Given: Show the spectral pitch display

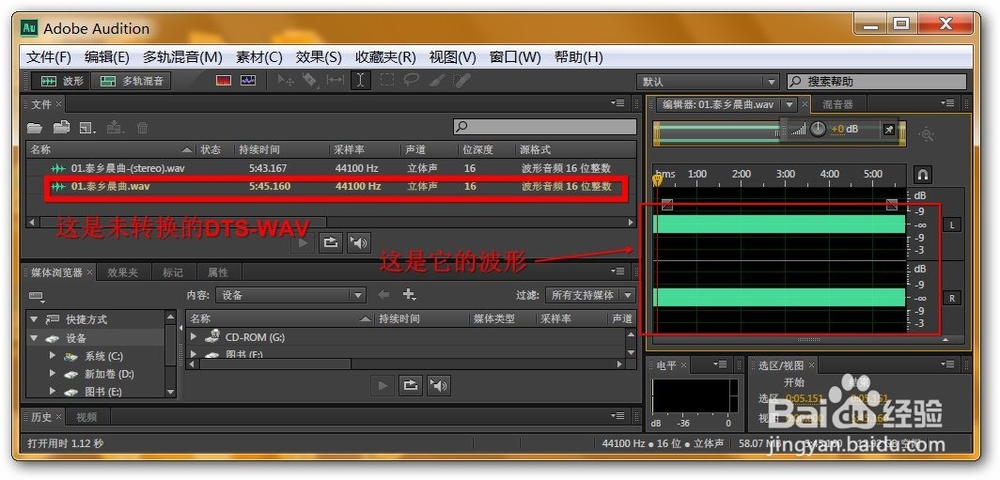Looking at the screenshot, I should coord(247,81).
